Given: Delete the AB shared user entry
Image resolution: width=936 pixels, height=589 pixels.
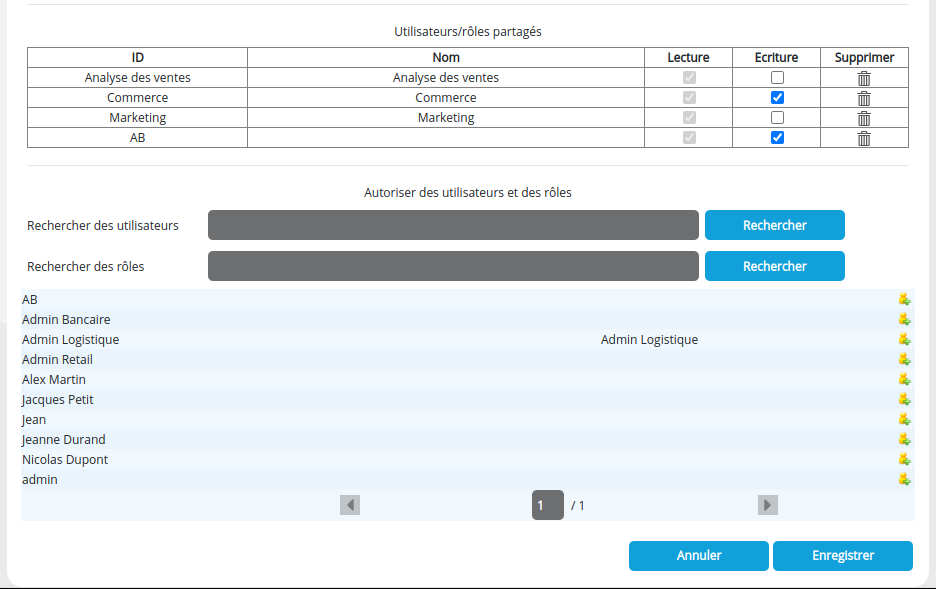Looking at the screenshot, I should tap(864, 138).
